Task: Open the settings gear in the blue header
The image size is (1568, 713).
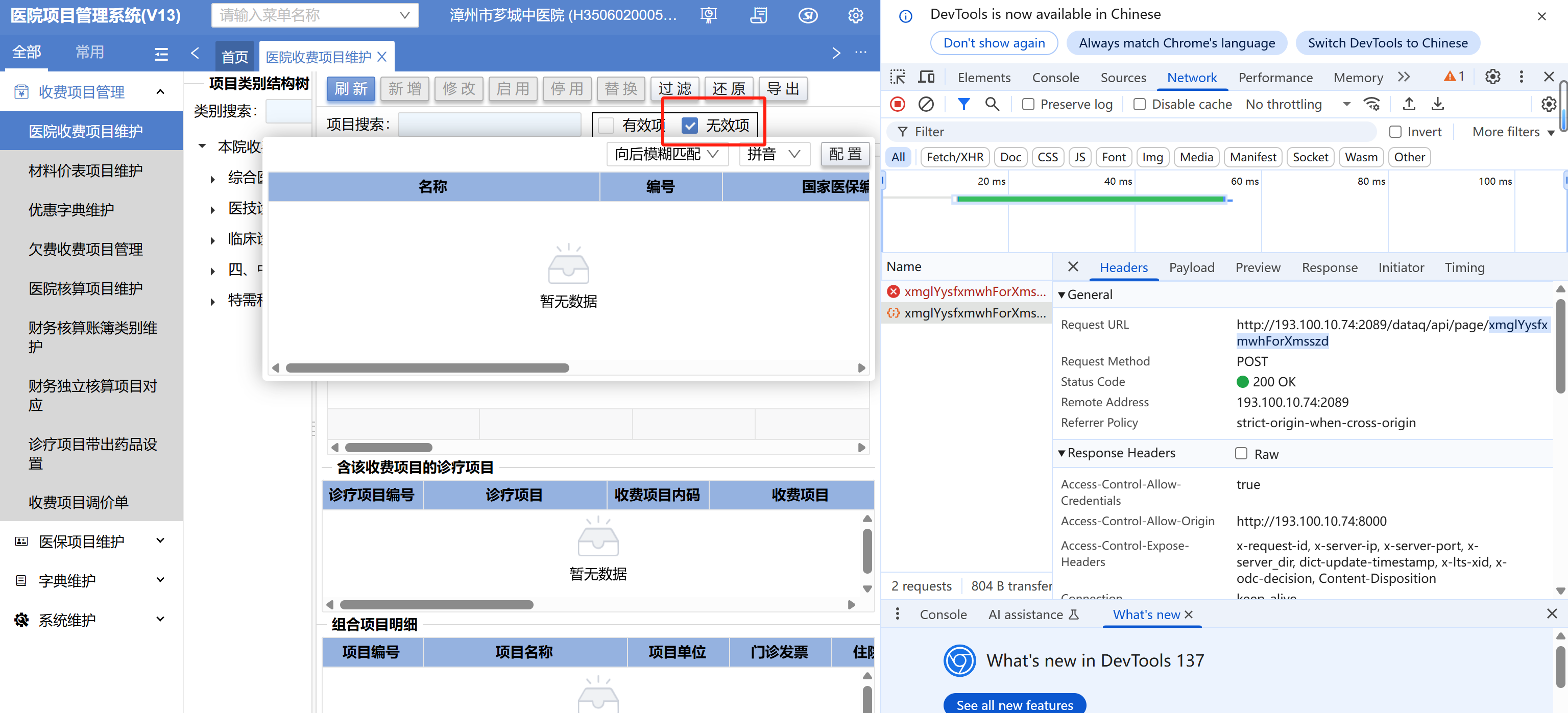Action: coord(855,15)
